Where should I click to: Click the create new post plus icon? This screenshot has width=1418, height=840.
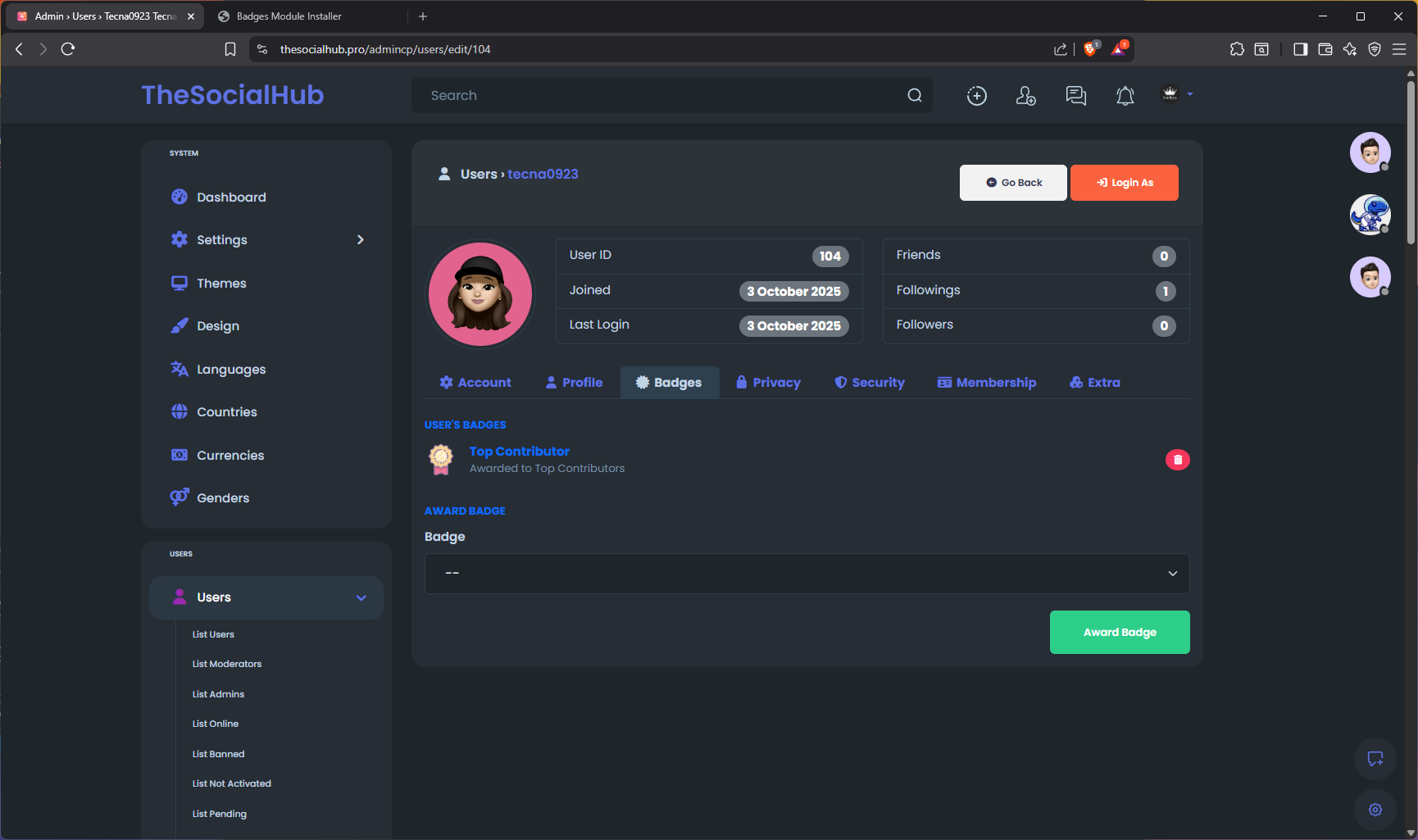(976, 96)
